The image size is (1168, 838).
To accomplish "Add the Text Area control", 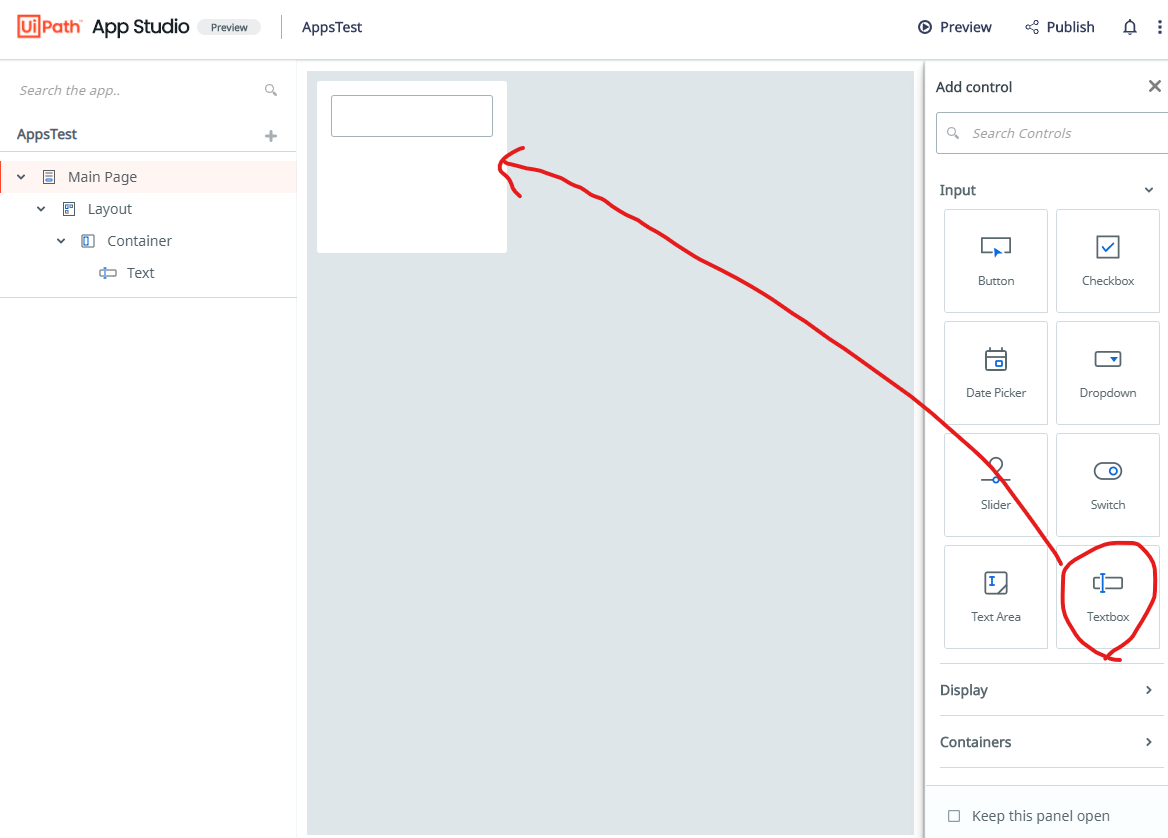I will 995,597.
